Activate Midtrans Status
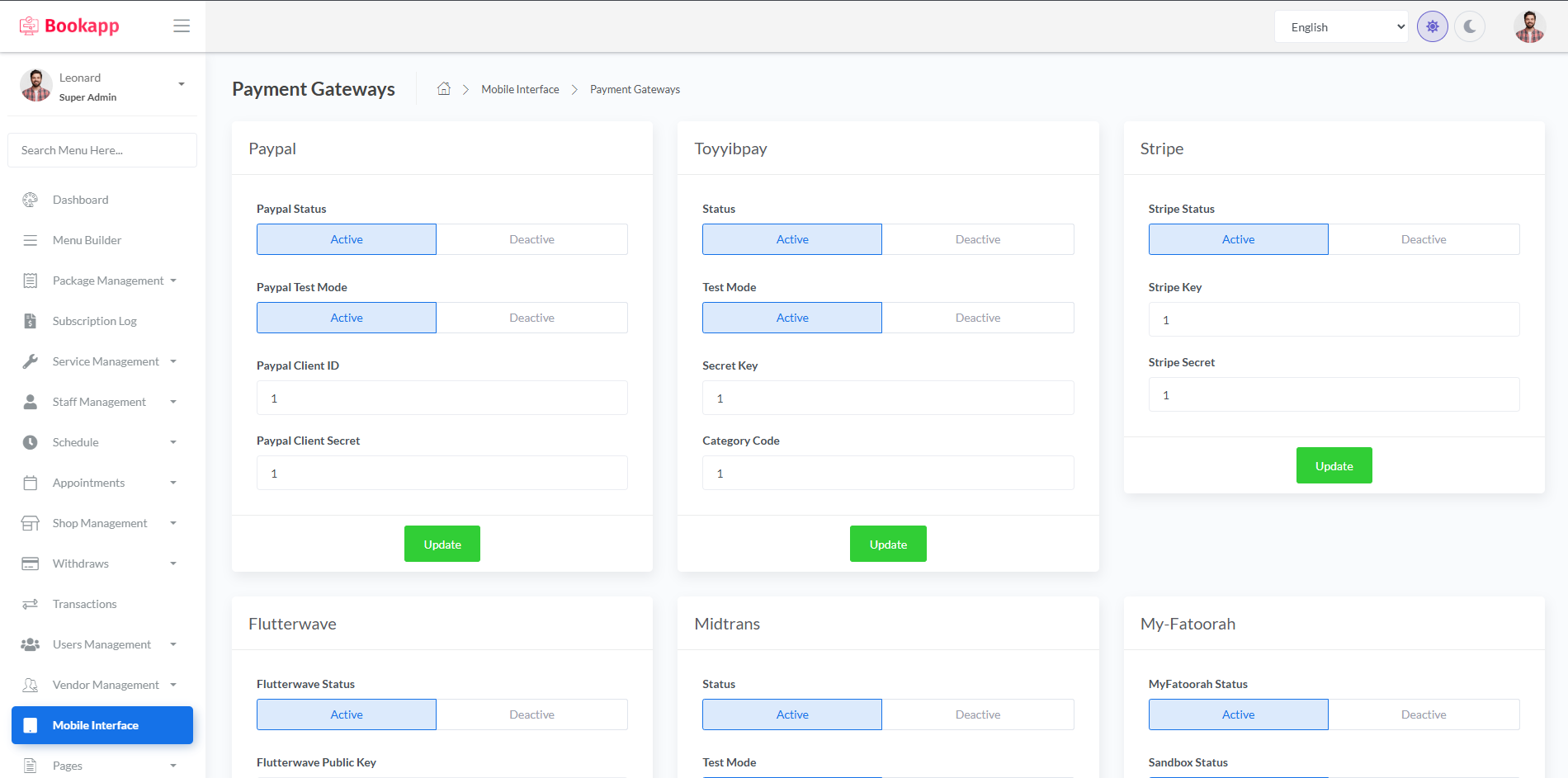The image size is (1568, 778). (791, 714)
